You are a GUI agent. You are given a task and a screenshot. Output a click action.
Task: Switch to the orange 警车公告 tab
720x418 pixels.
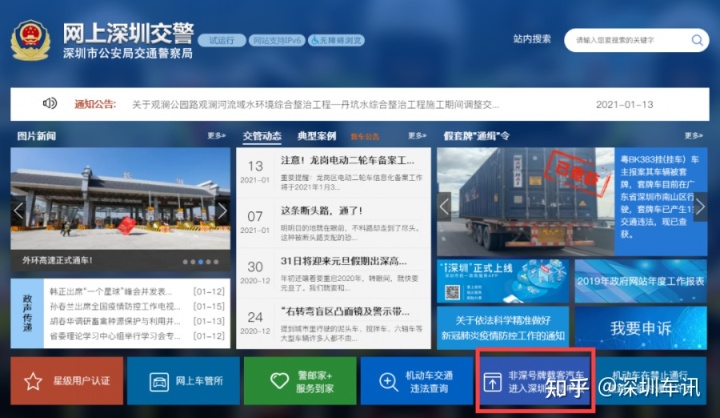click(365, 136)
